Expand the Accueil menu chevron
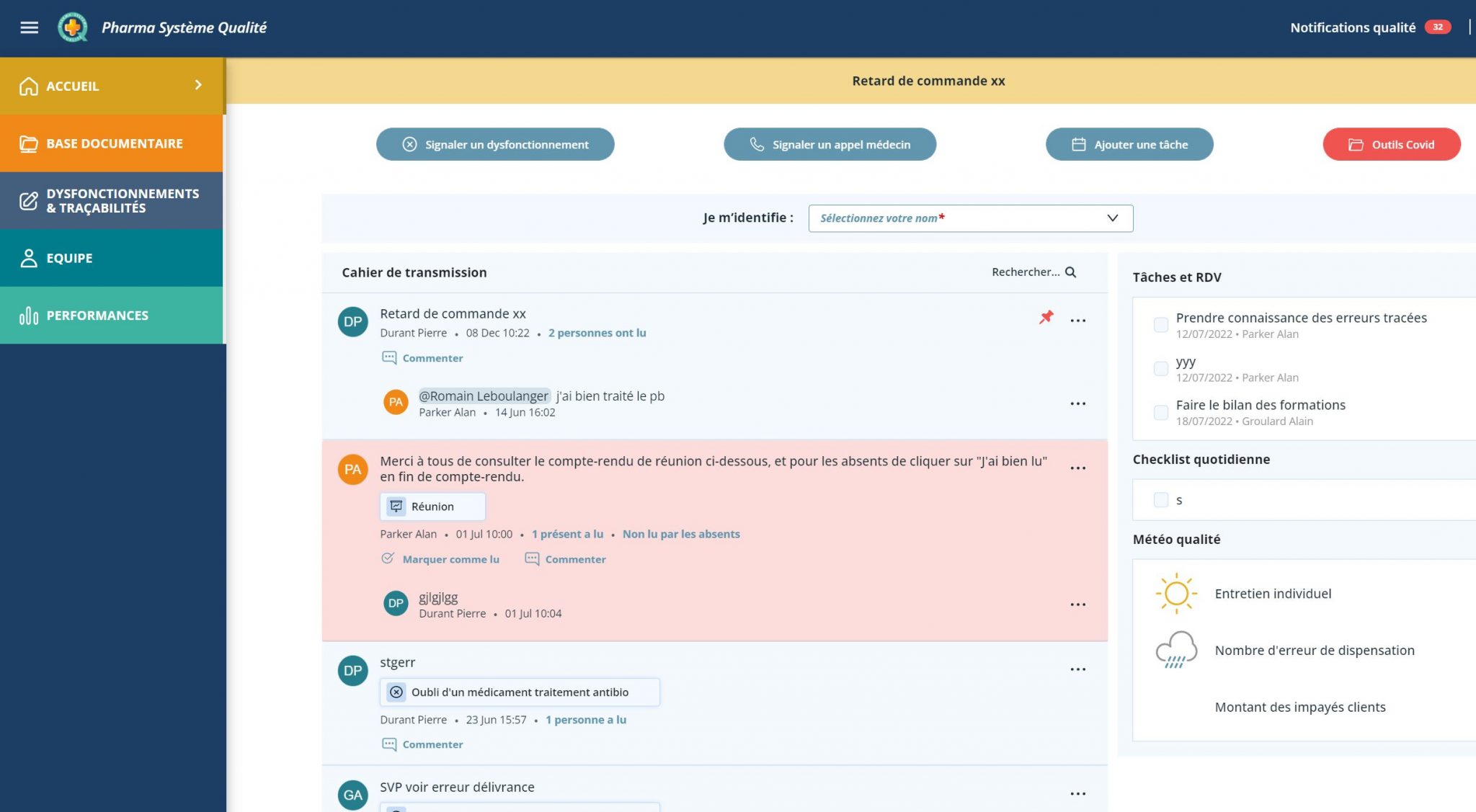 coord(198,85)
